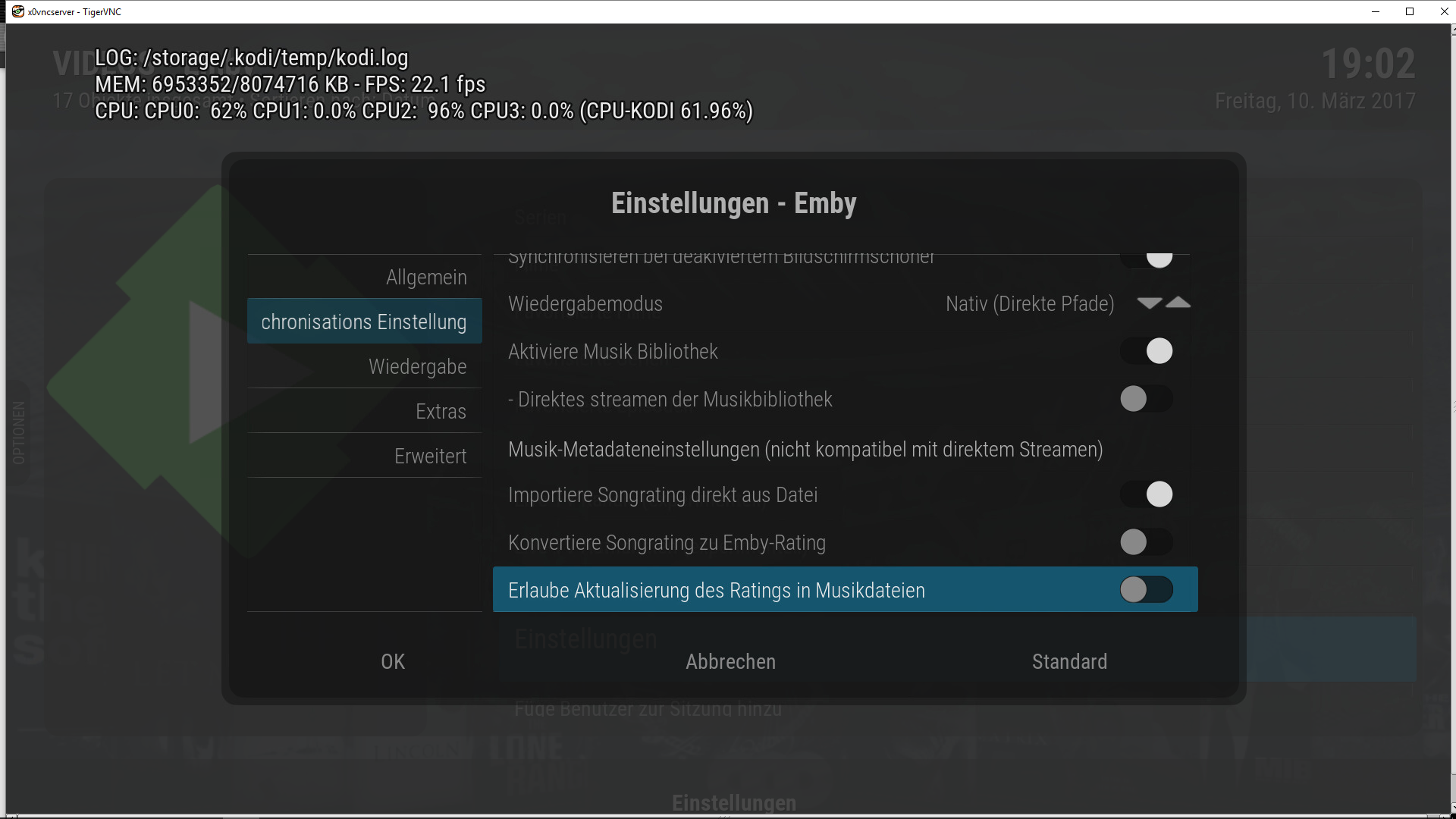Open the OPTIONEN side tab
Viewport: 1456px width, 819px height.
point(19,432)
